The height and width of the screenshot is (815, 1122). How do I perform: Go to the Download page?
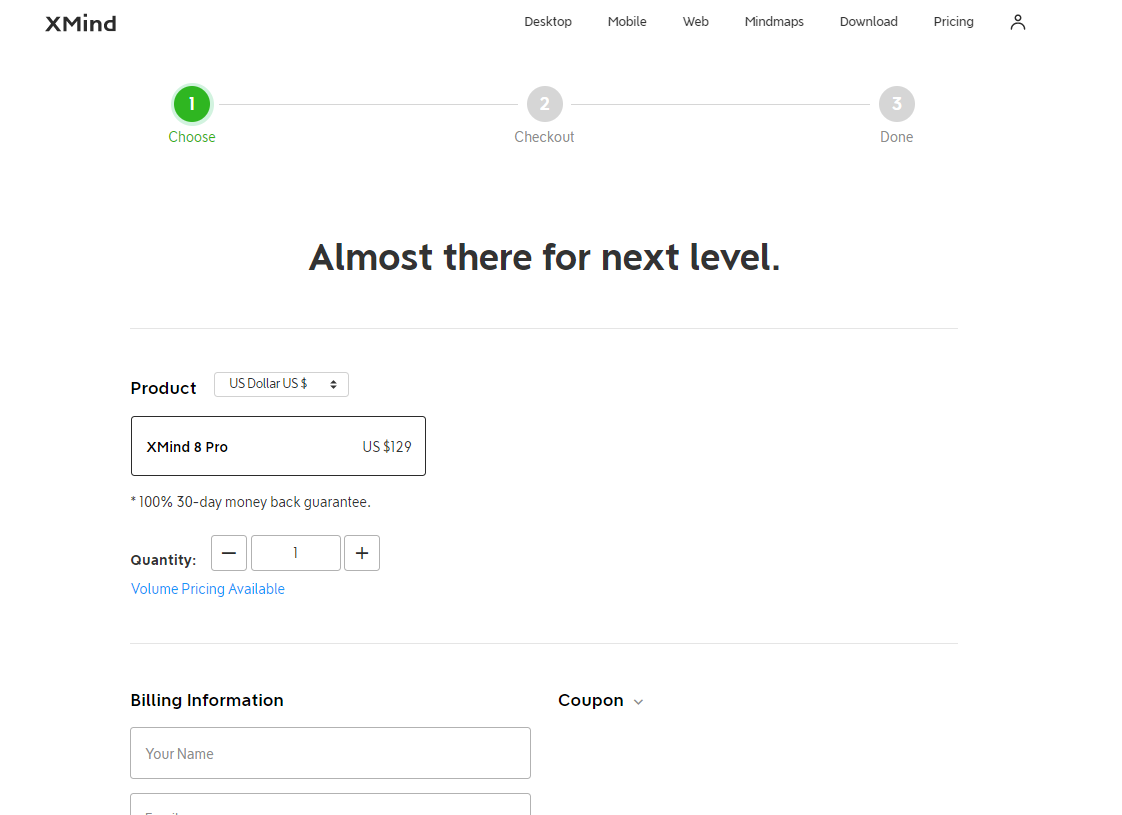pyautogui.click(x=868, y=21)
